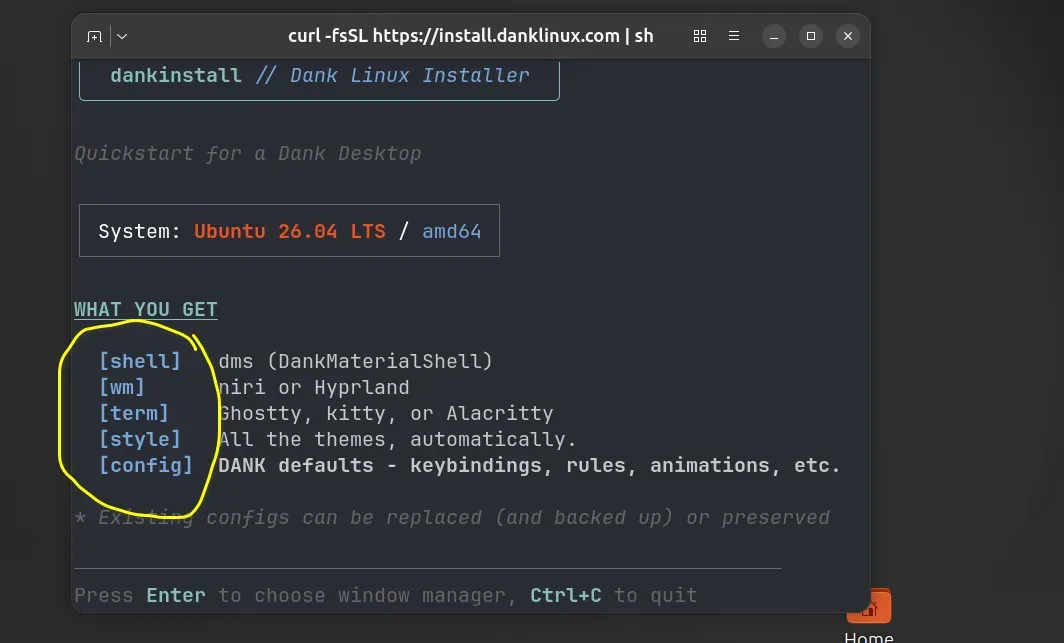This screenshot has height=643, width=1064.
Task: Click the [shell] label
Action: point(140,361)
